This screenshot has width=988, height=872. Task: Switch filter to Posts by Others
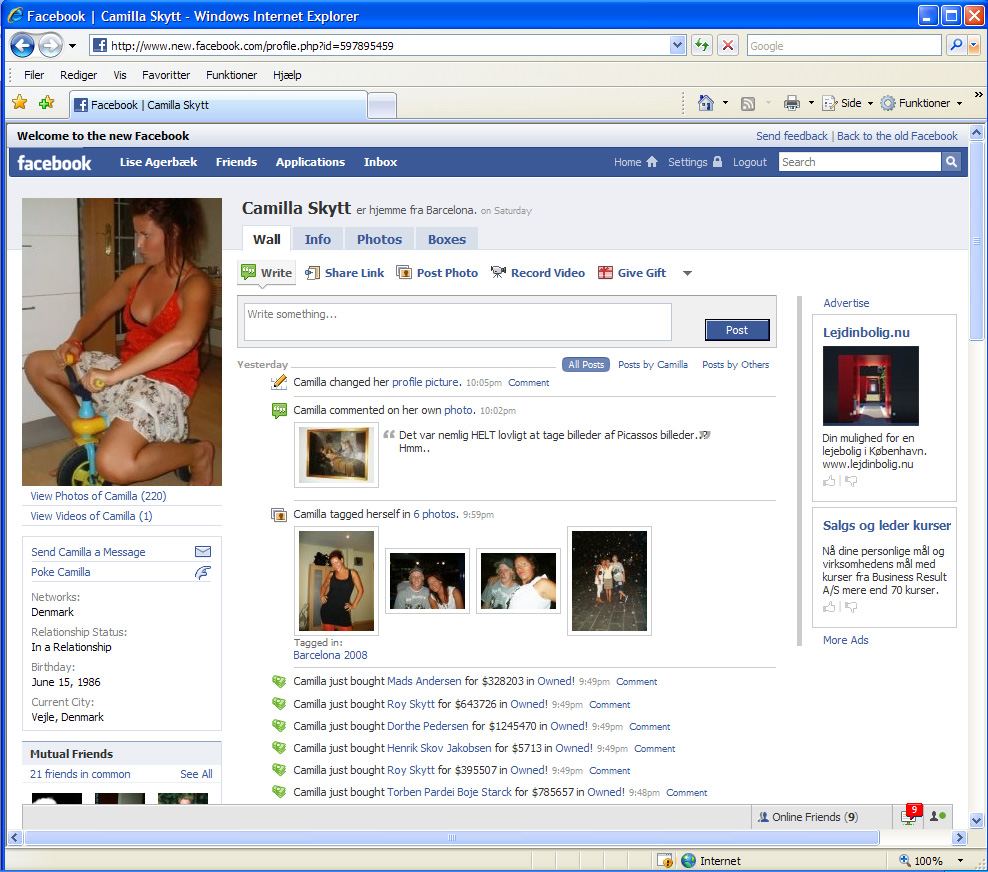(735, 365)
